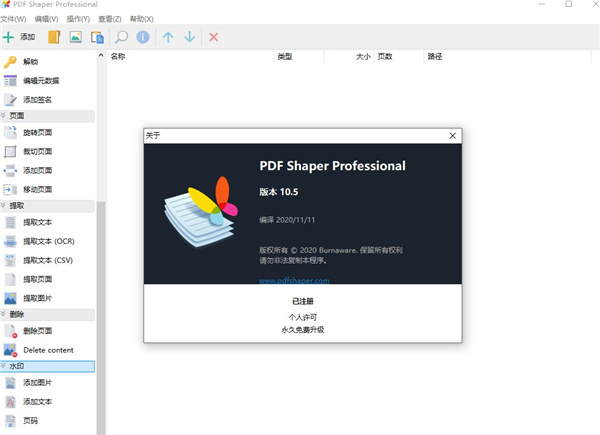Click the green plus Add icon
Image resolution: width=600 pixels, height=435 pixels.
(x=8, y=37)
